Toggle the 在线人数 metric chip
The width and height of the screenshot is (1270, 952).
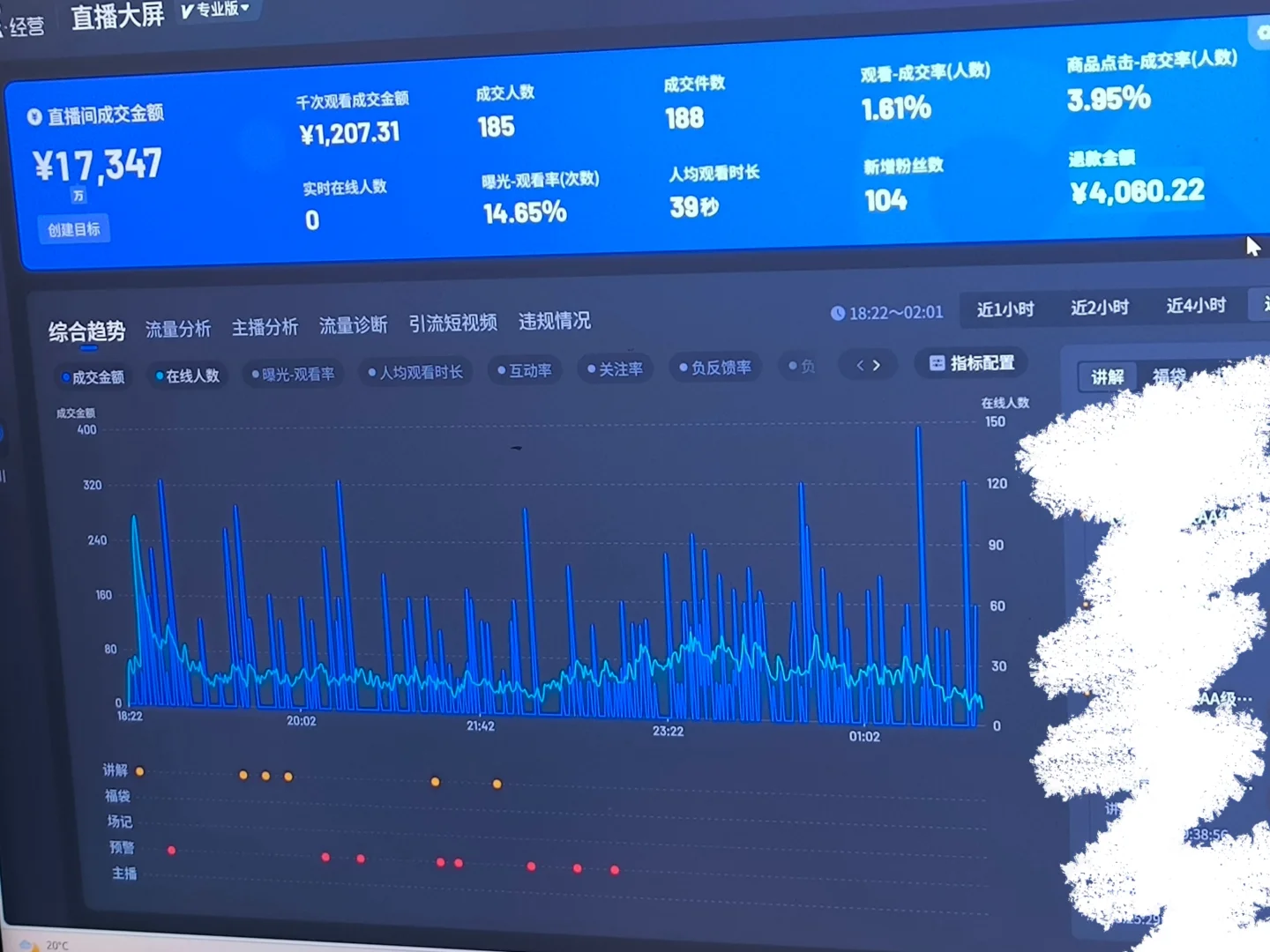click(x=187, y=376)
